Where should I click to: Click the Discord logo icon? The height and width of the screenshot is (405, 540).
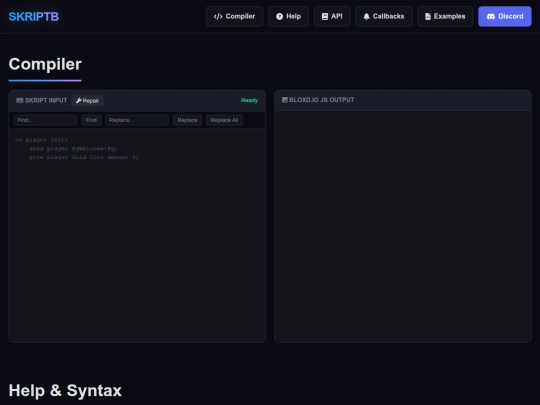point(491,17)
